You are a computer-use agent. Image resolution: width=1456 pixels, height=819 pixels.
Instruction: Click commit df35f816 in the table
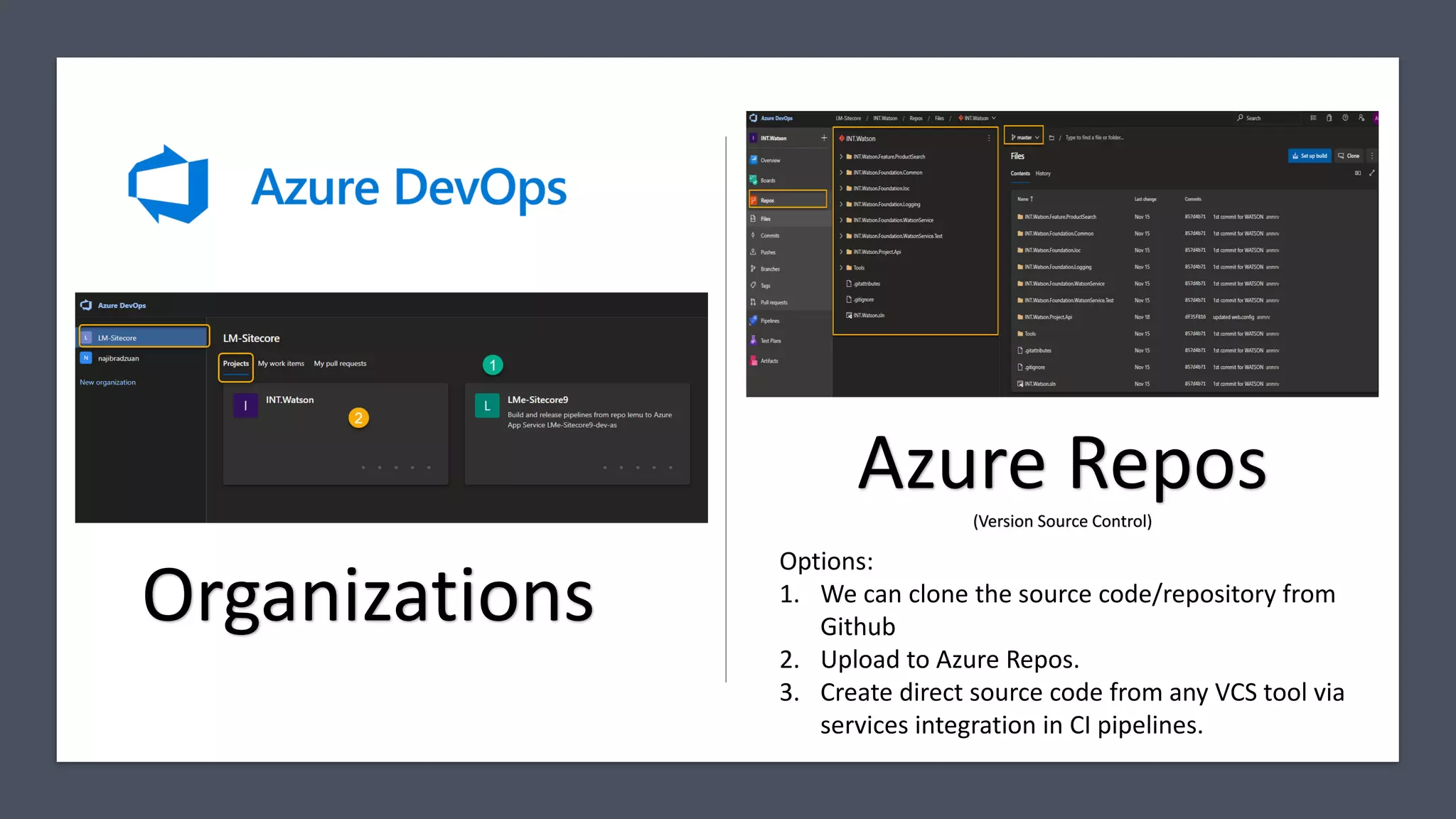point(1195,317)
